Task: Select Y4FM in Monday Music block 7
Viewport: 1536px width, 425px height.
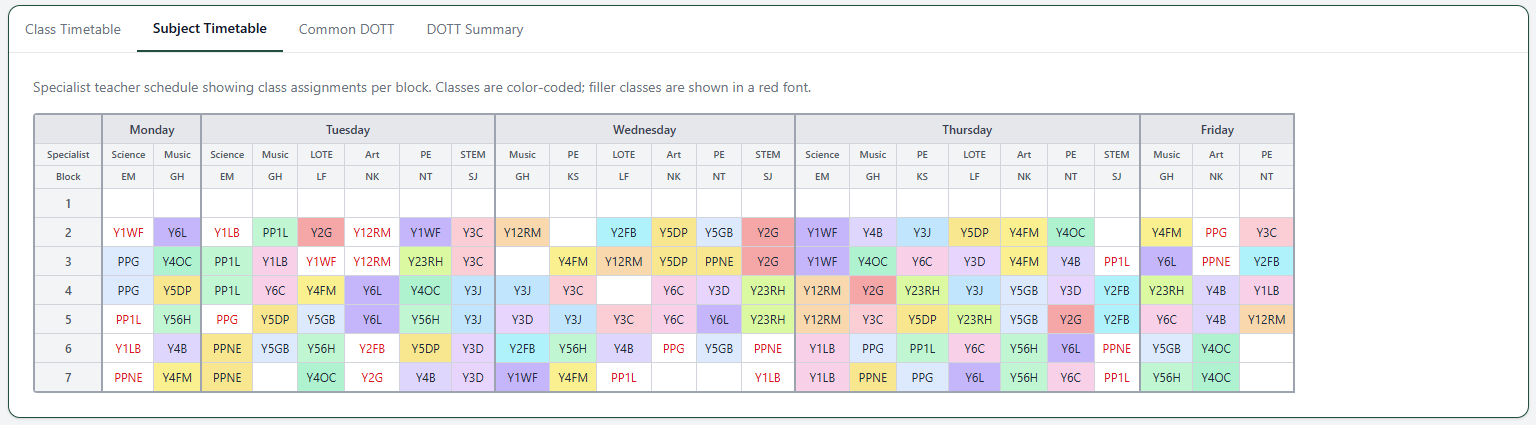Action: pos(177,378)
